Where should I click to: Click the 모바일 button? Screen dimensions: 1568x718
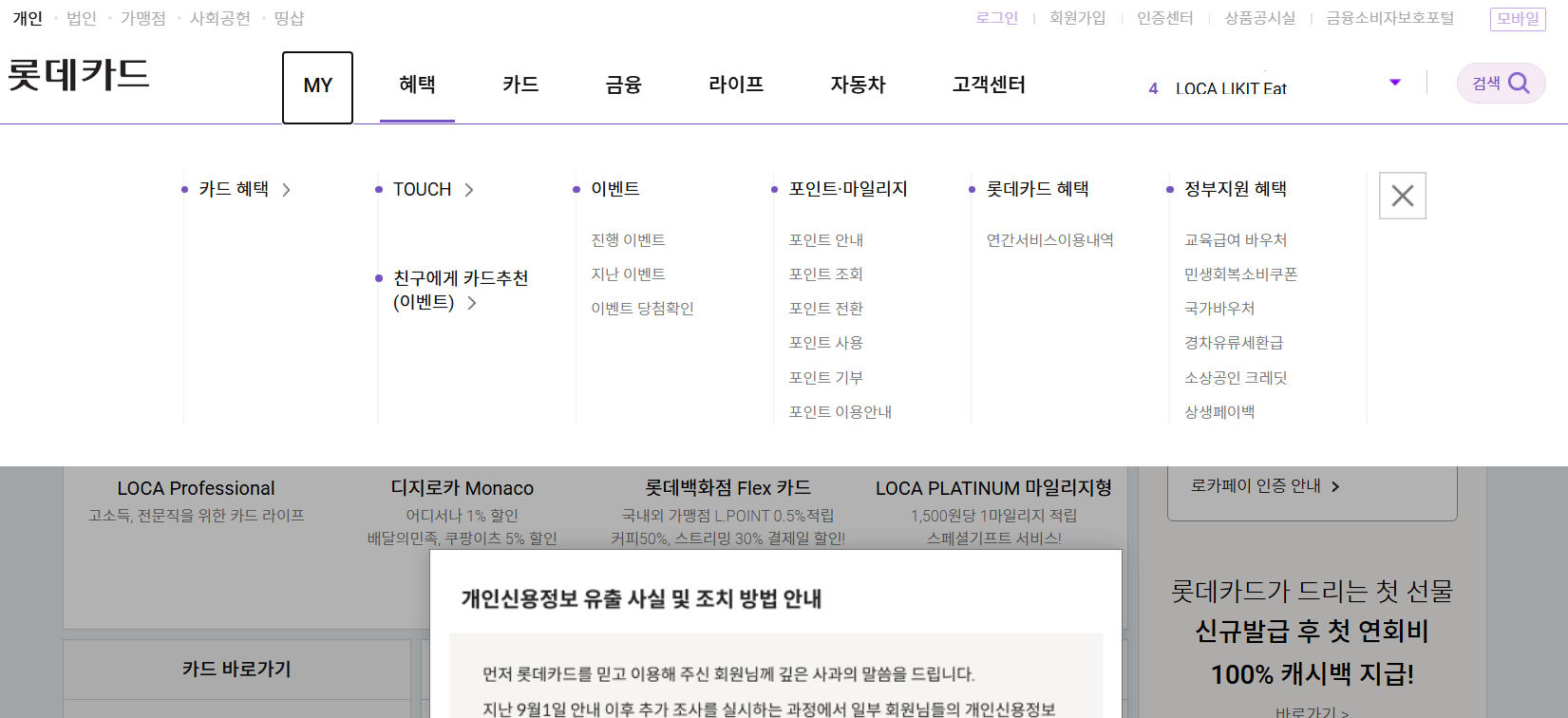pyautogui.click(x=1518, y=19)
